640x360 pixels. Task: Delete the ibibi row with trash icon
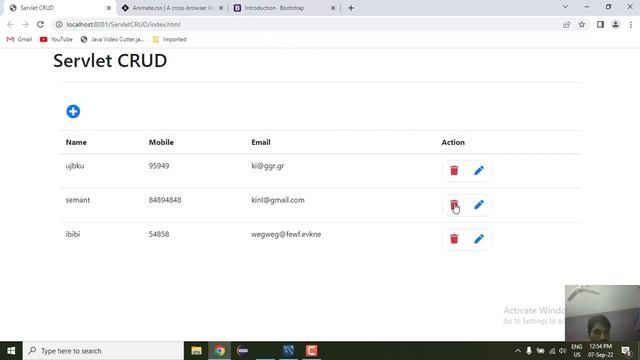click(x=454, y=239)
